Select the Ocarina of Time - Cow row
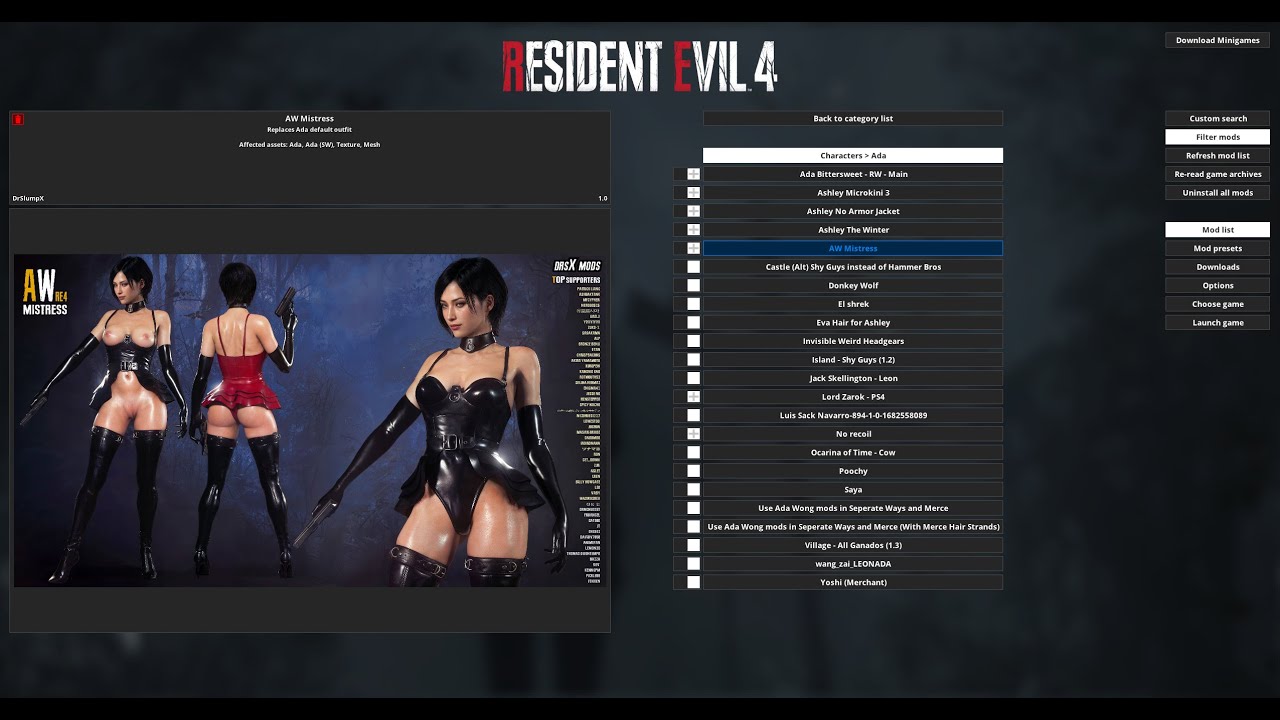This screenshot has width=1280, height=720. [853, 452]
